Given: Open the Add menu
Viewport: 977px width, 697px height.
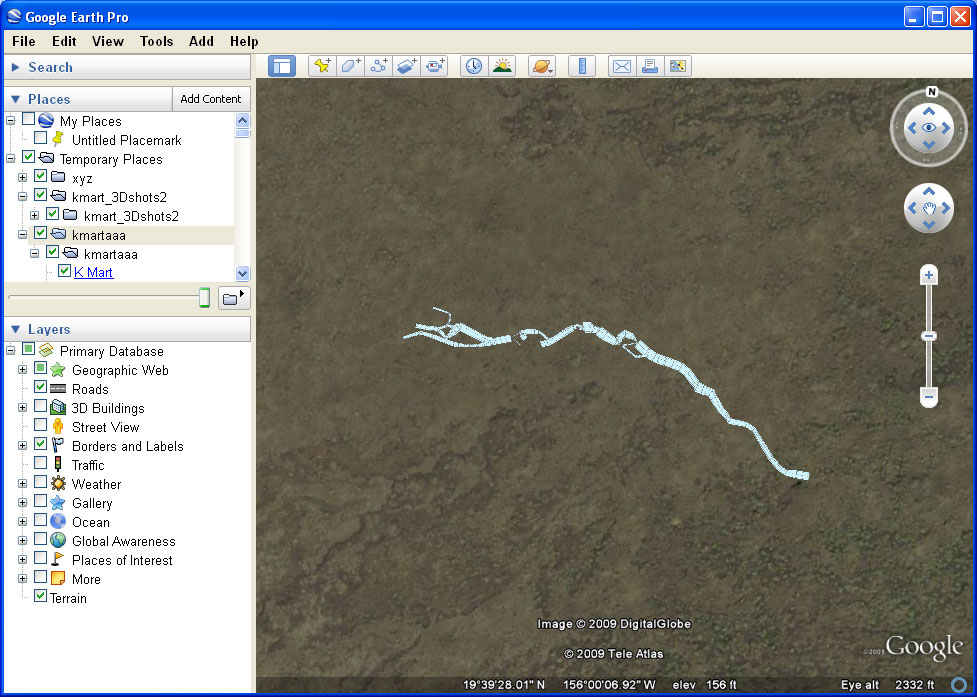Looking at the screenshot, I should pyautogui.click(x=201, y=41).
